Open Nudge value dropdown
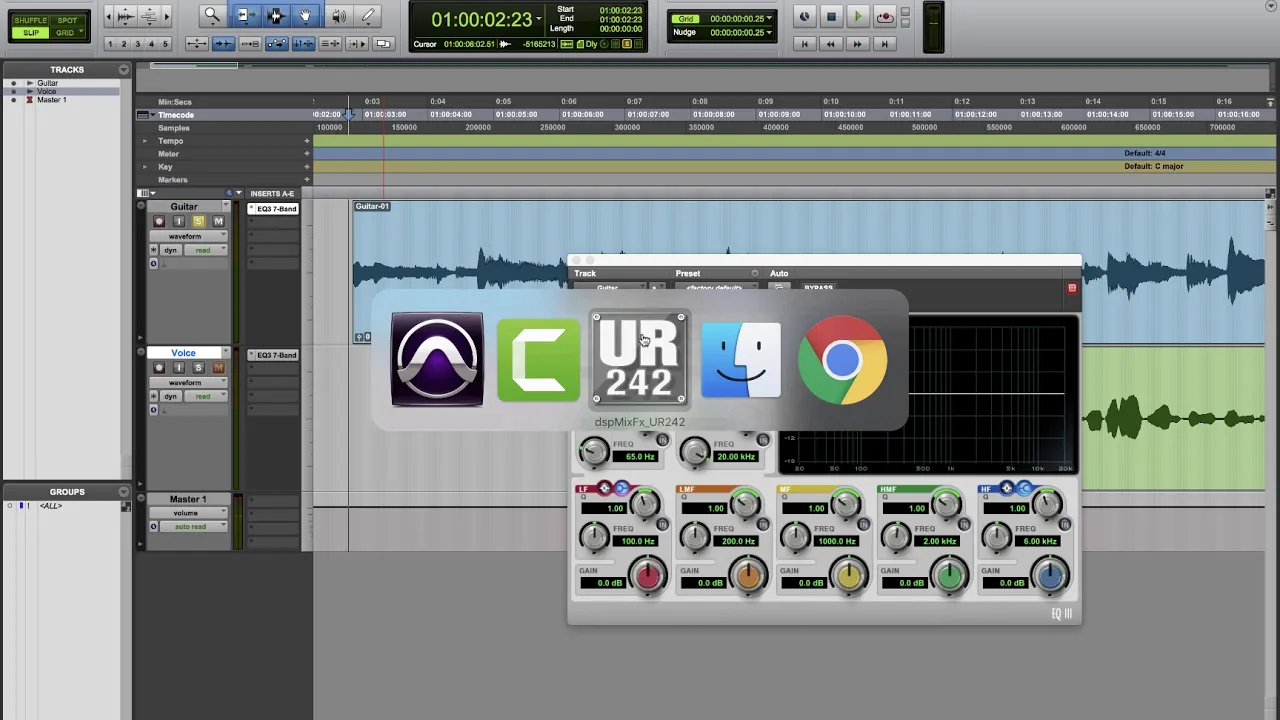The width and height of the screenshot is (1280, 720). coord(768,32)
